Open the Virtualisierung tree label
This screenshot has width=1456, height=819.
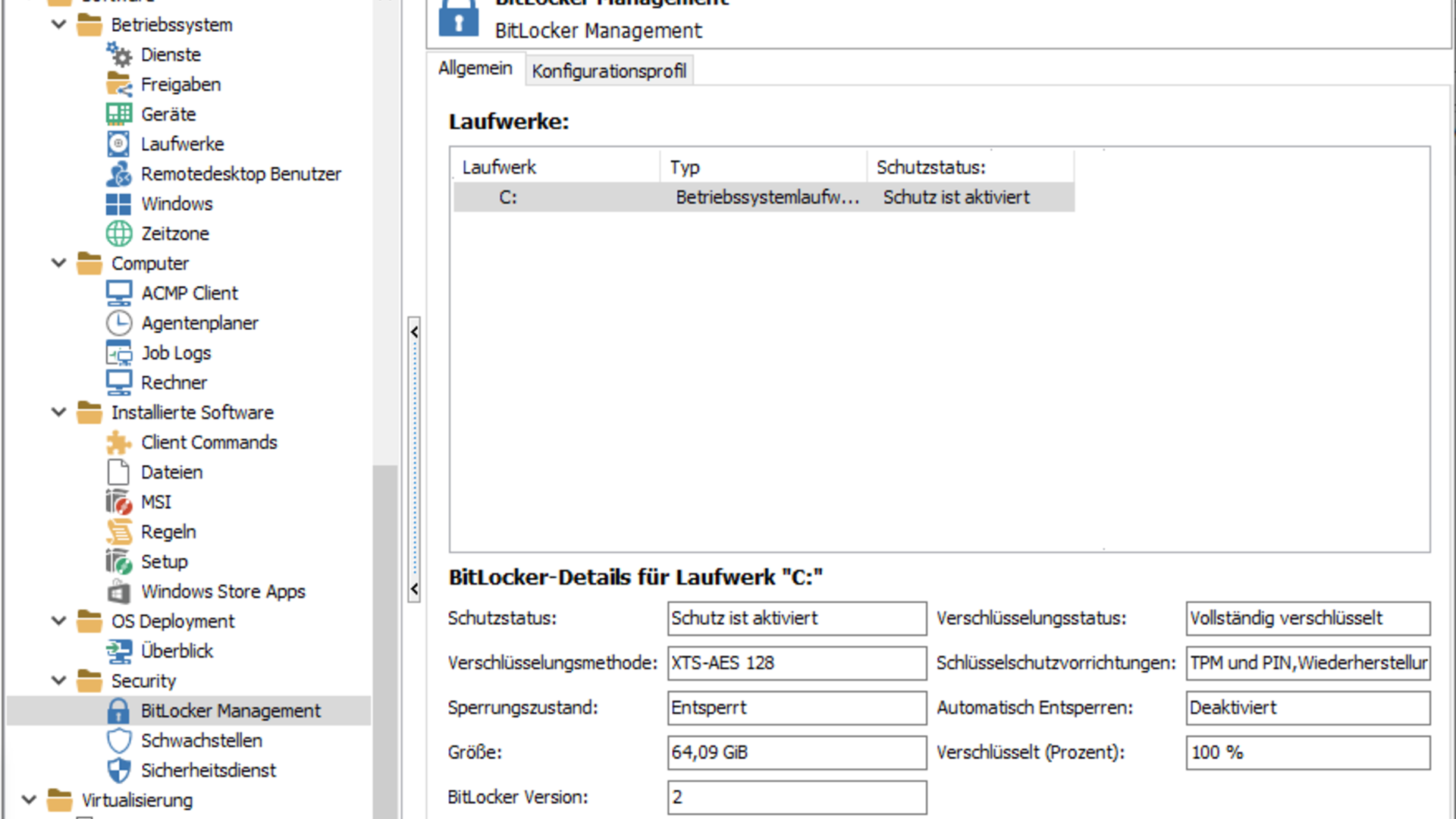point(137,800)
